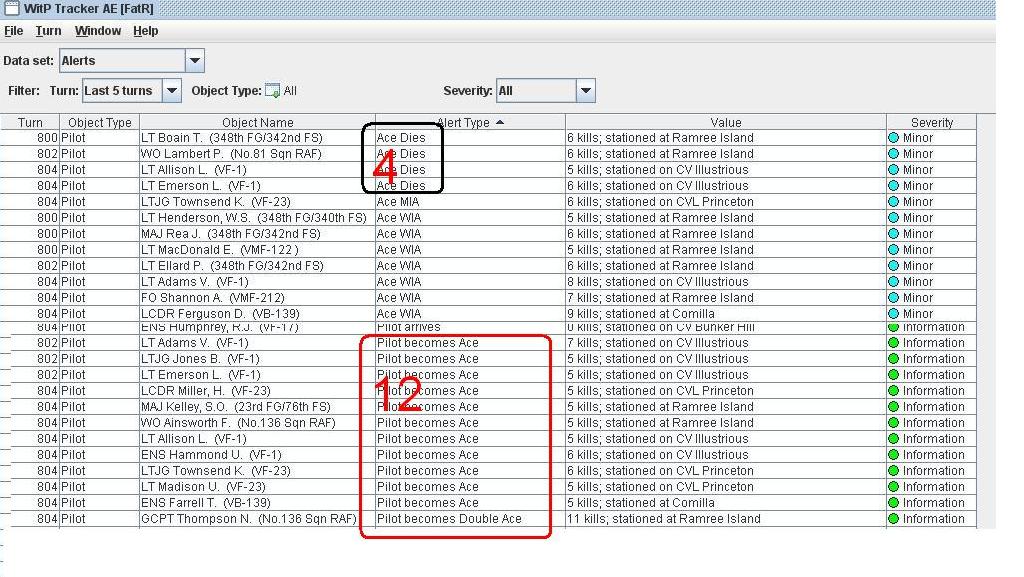1024x577 pixels.
Task: Click 9 kills; stationed at Comilla value
Action: coord(641,314)
